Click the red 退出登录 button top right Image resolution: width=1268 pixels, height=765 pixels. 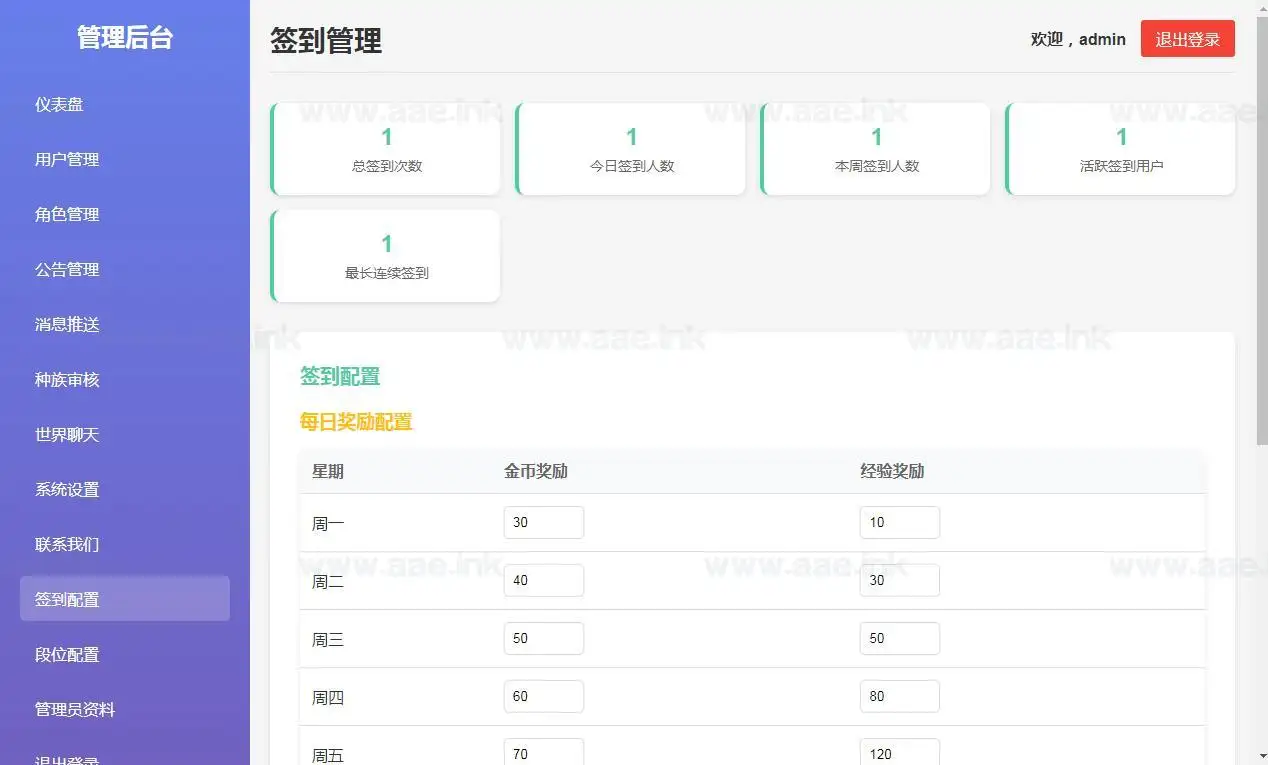click(x=1187, y=39)
